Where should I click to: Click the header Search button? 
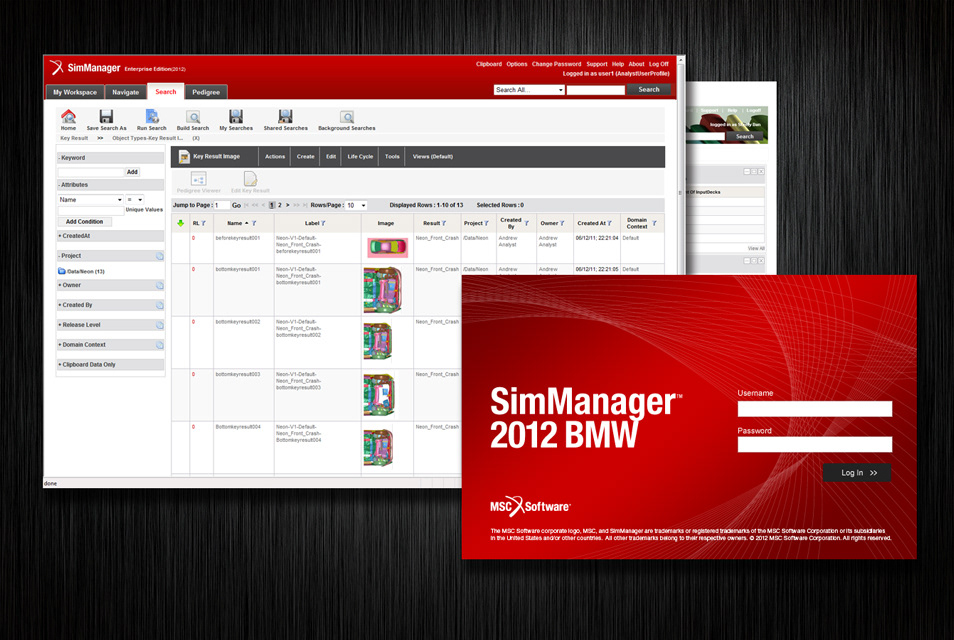coord(649,89)
